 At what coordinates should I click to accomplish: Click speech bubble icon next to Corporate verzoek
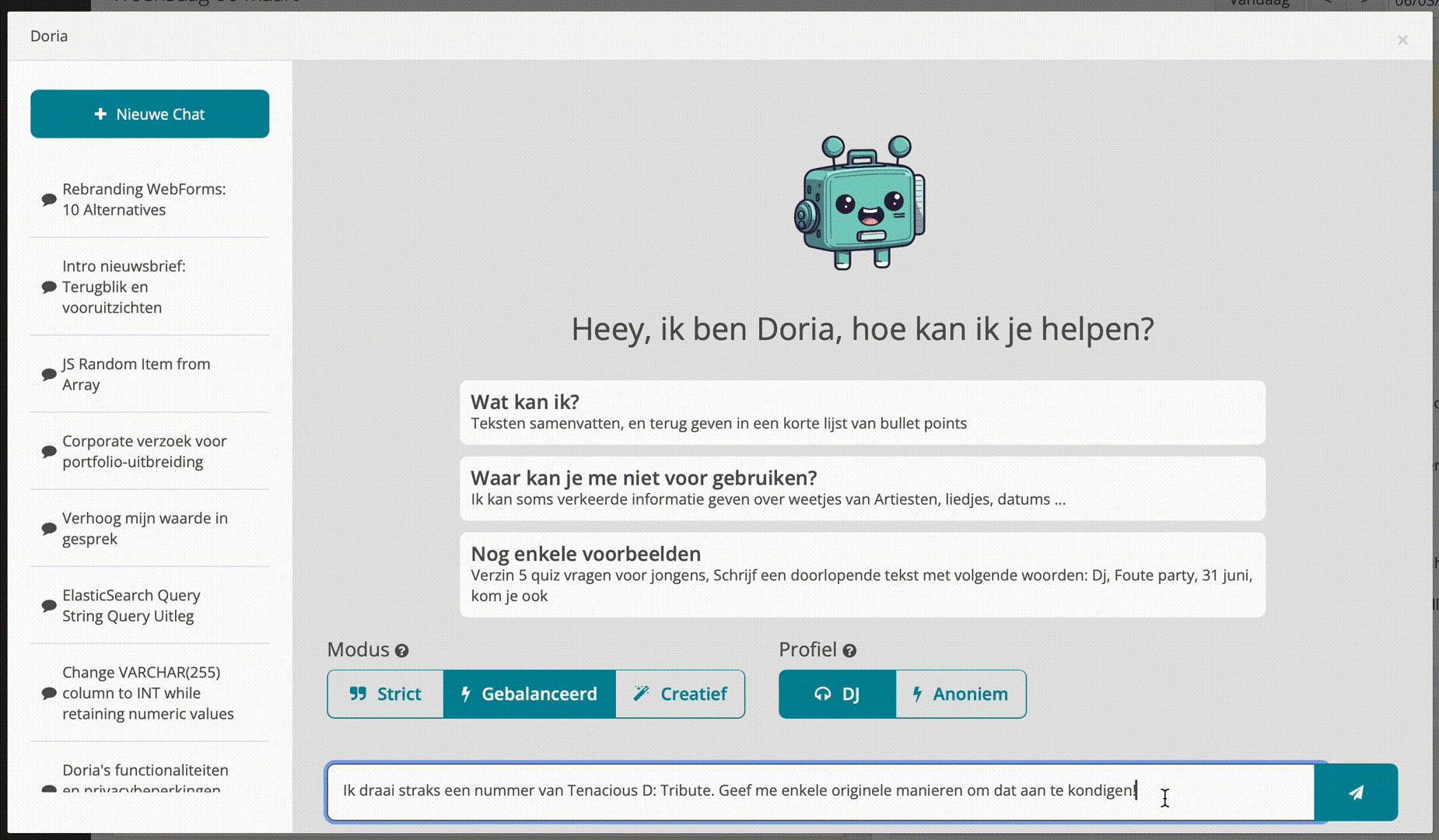(49, 452)
